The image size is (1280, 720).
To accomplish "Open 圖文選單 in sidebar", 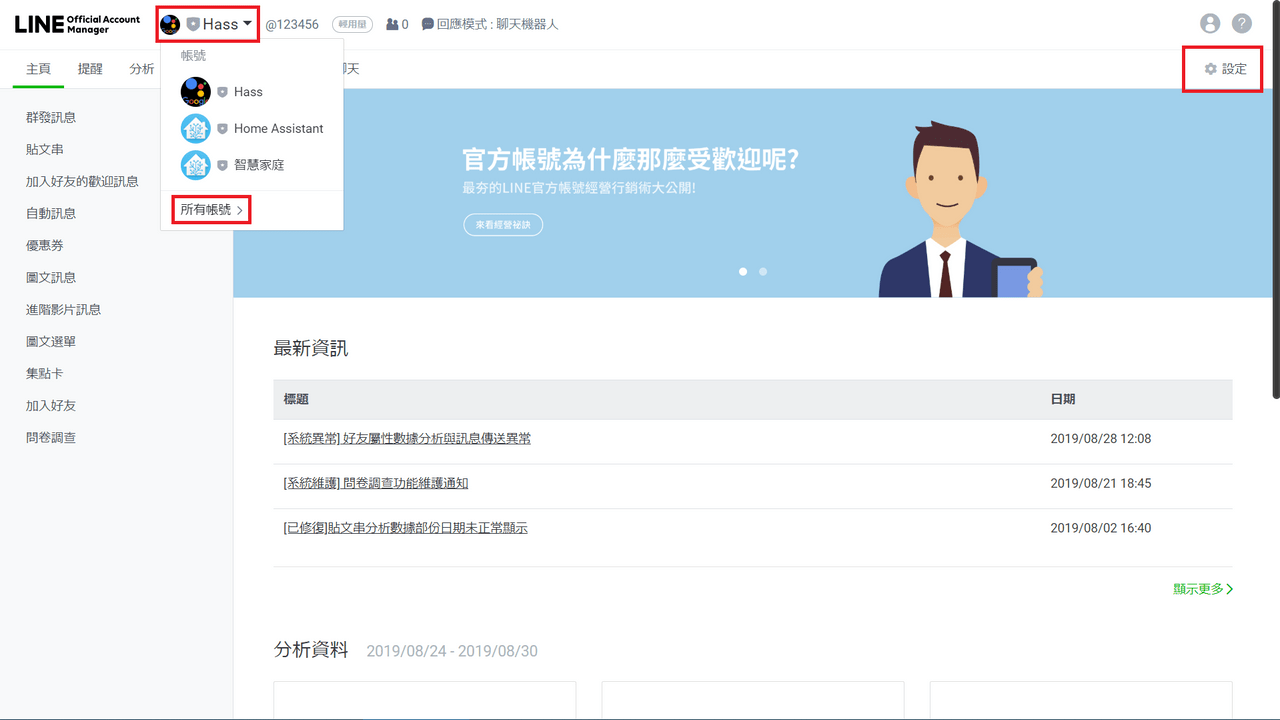I will click(x=51, y=341).
